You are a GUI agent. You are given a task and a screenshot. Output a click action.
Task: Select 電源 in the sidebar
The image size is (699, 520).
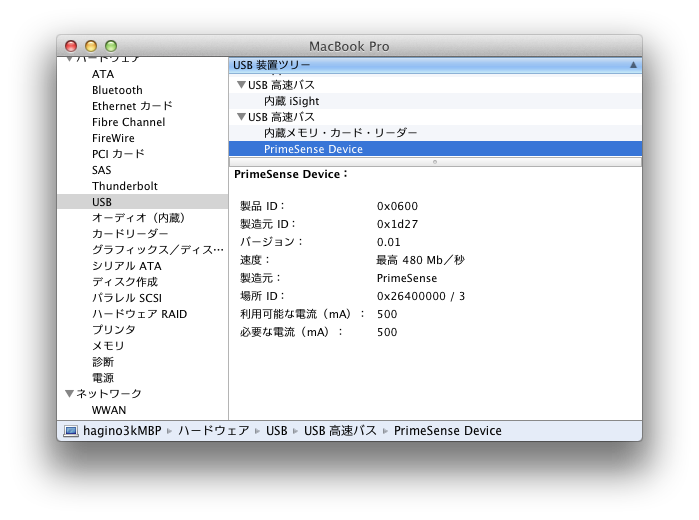click(x=103, y=378)
